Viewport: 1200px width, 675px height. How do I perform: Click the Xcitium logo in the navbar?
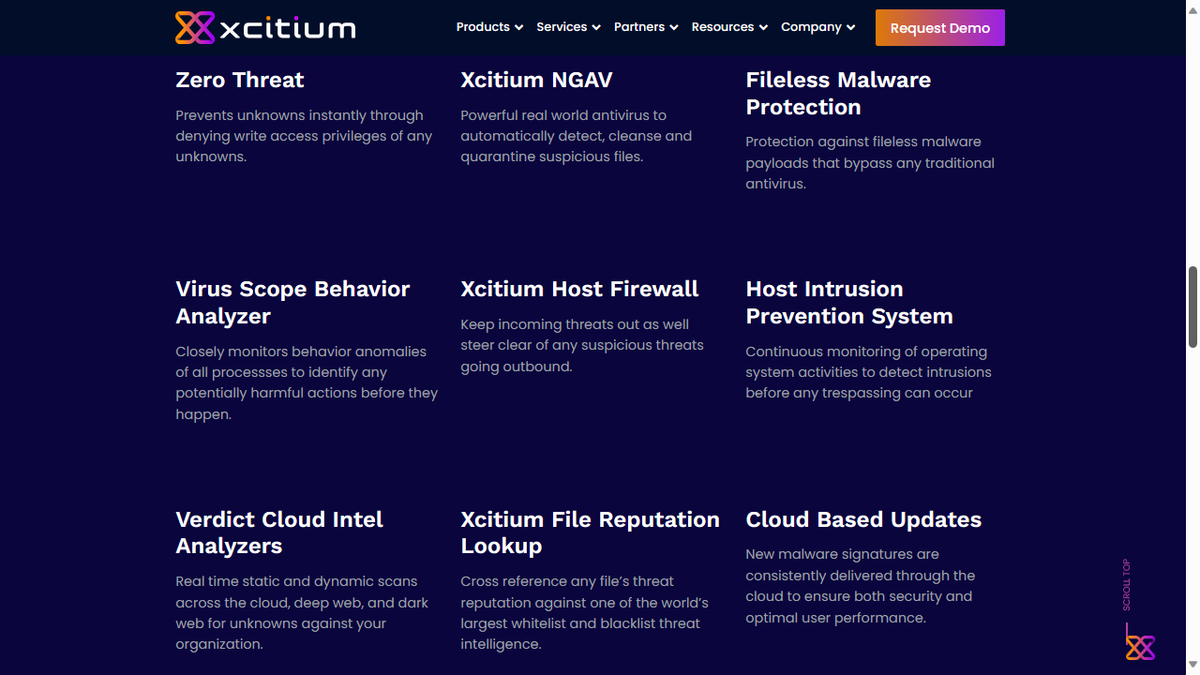(264, 27)
